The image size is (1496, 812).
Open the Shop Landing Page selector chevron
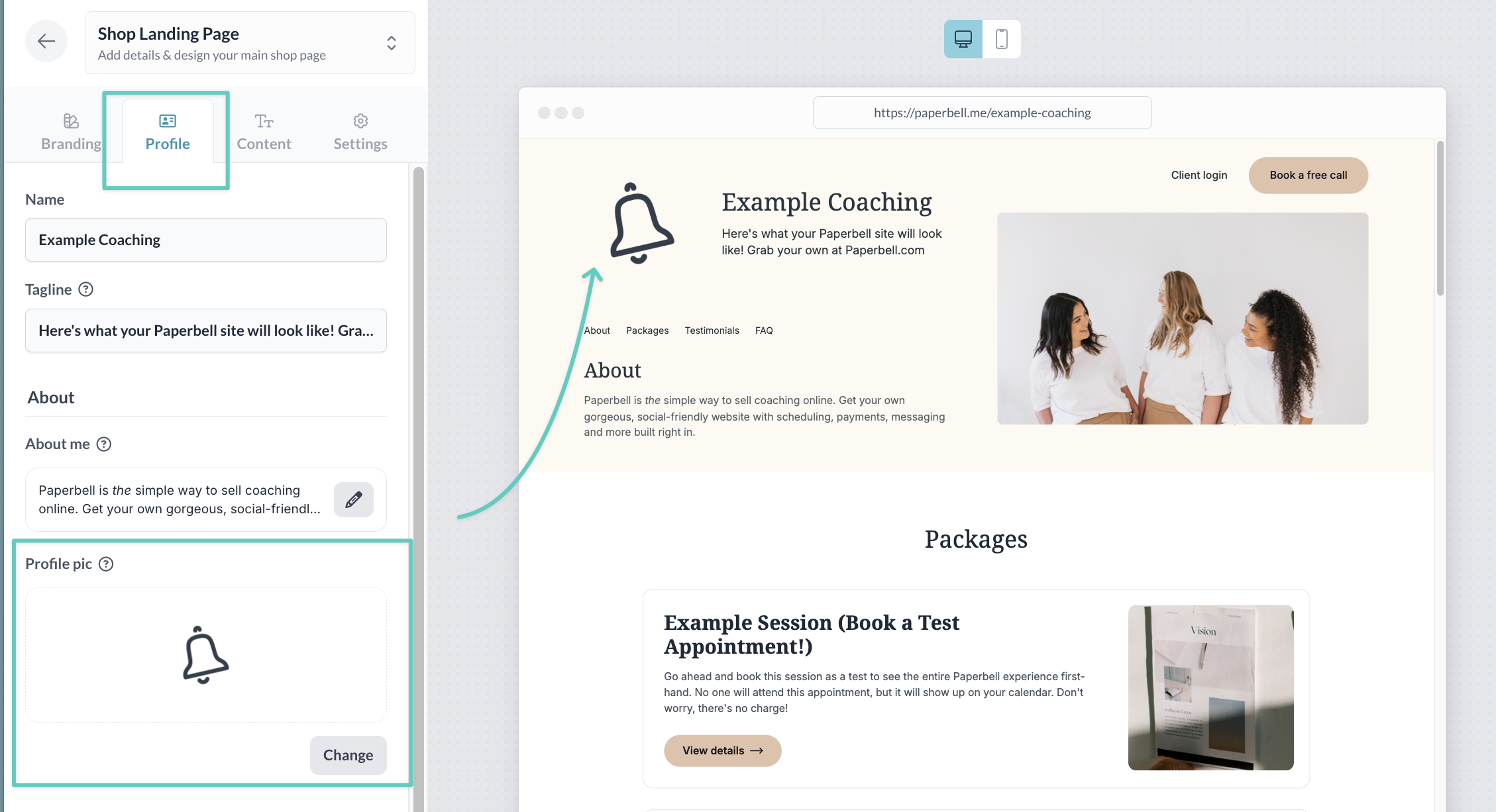coord(391,42)
